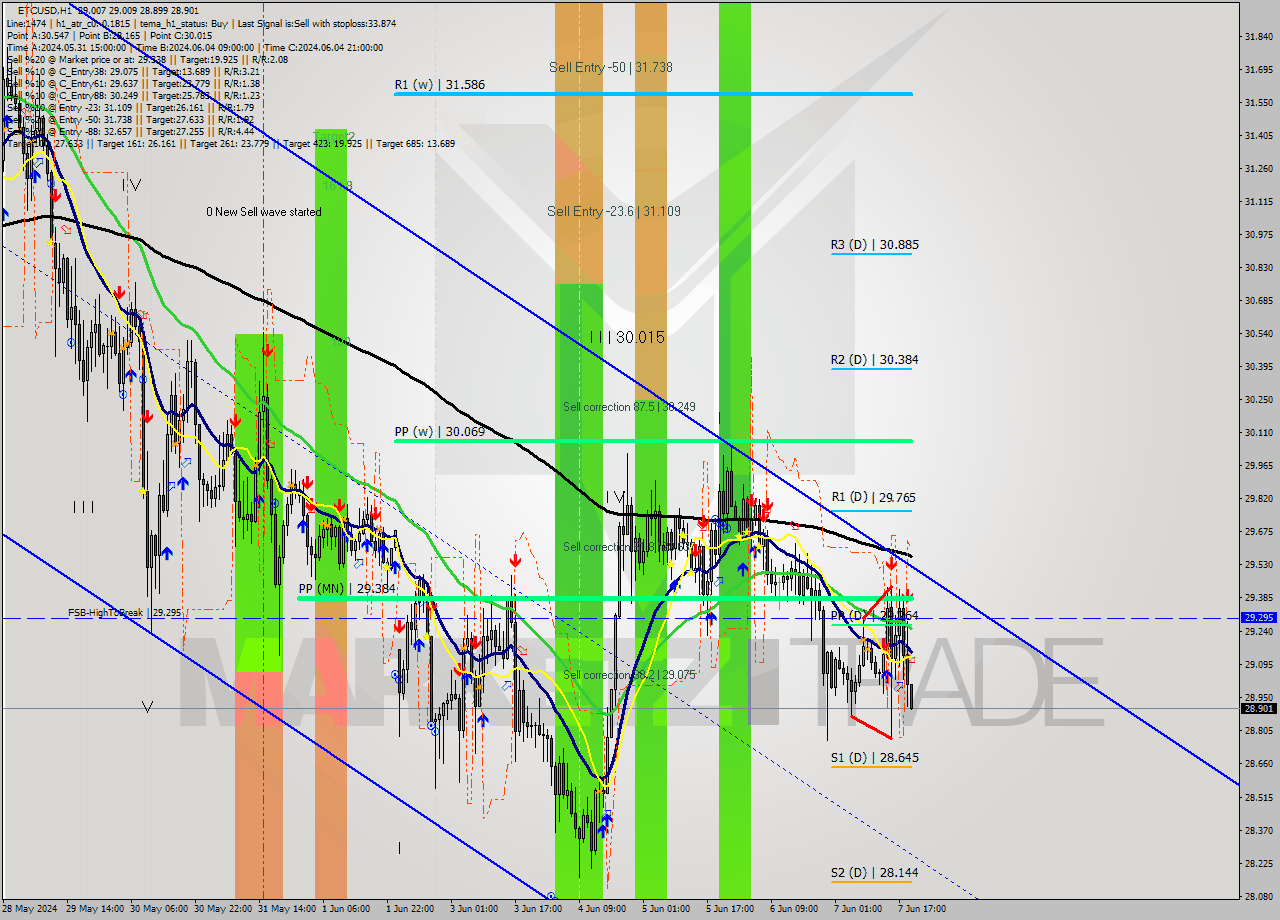Select 'Sell correction 87.5 | 30.249' label
1280x920 pixels.
tap(629, 407)
